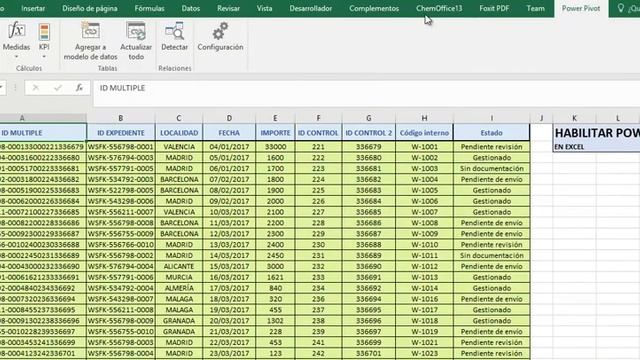Select the Power Pivot tab
This screenshot has height=360, width=640.
(581, 8)
